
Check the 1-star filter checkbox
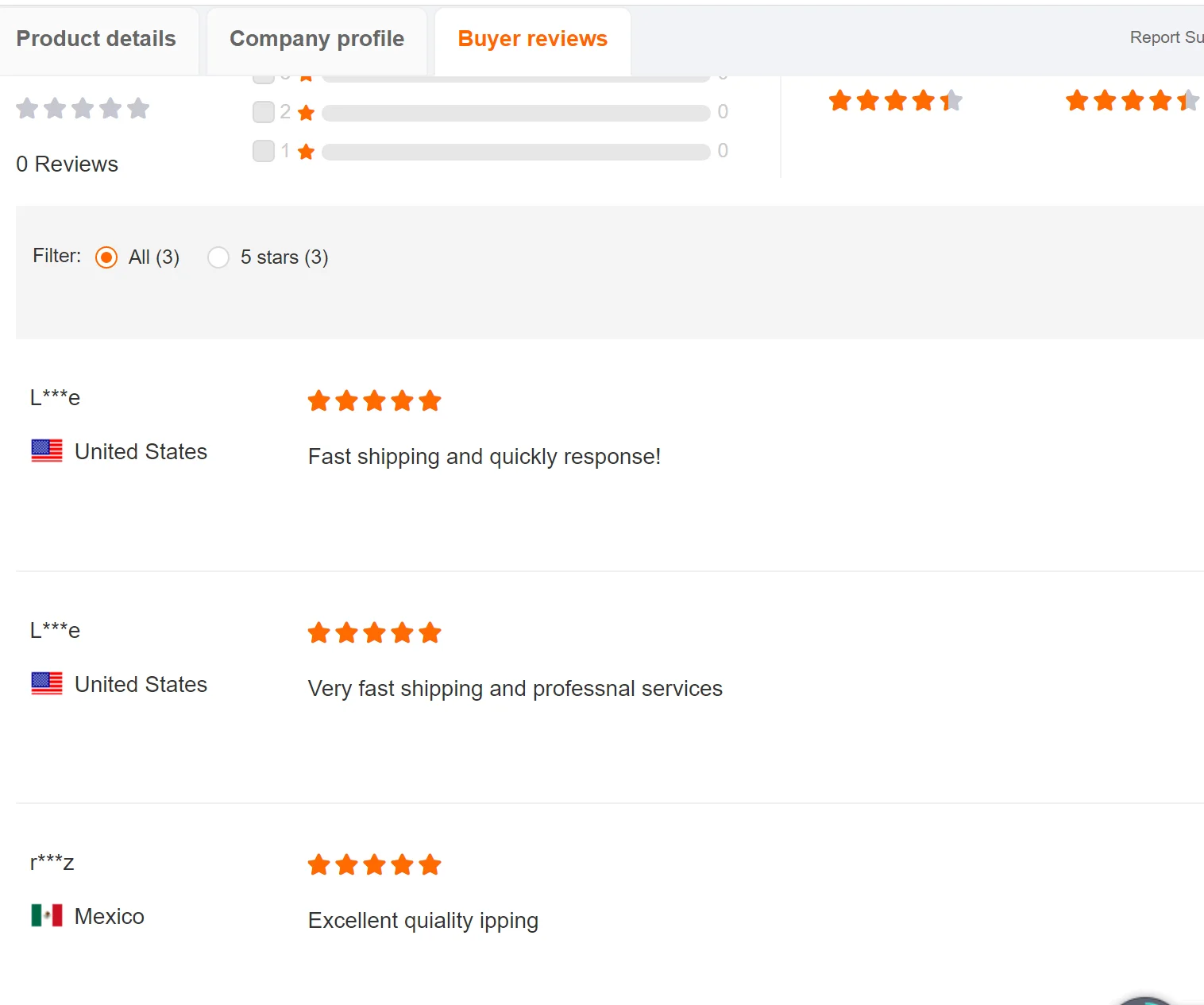coord(264,151)
